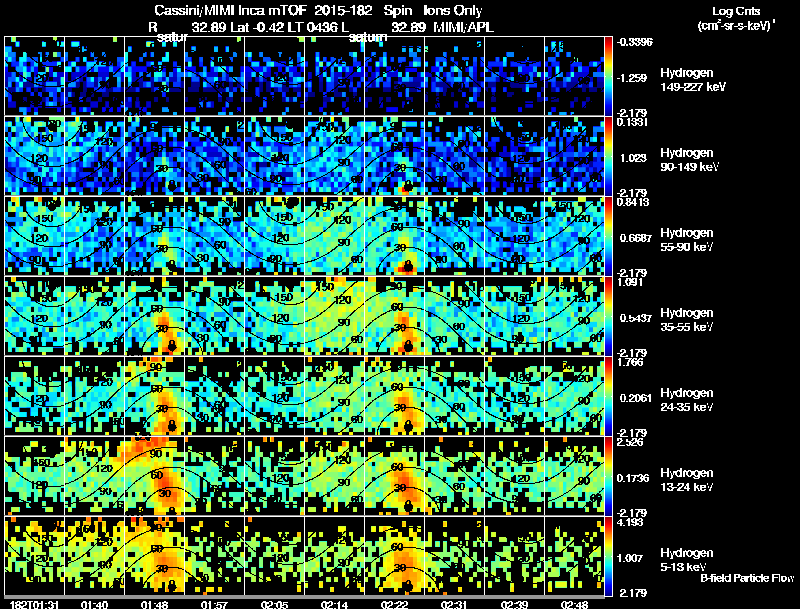800x609 pixels.
Task: Select the color bar beside Hydrogen 5-13 keV
Action: pos(608,556)
